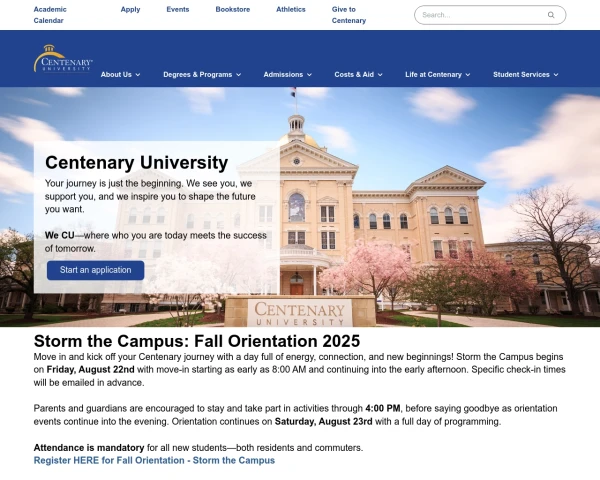Screen dimensions: 600x480
Task: Click the search magnifier icon
Action: point(551,15)
